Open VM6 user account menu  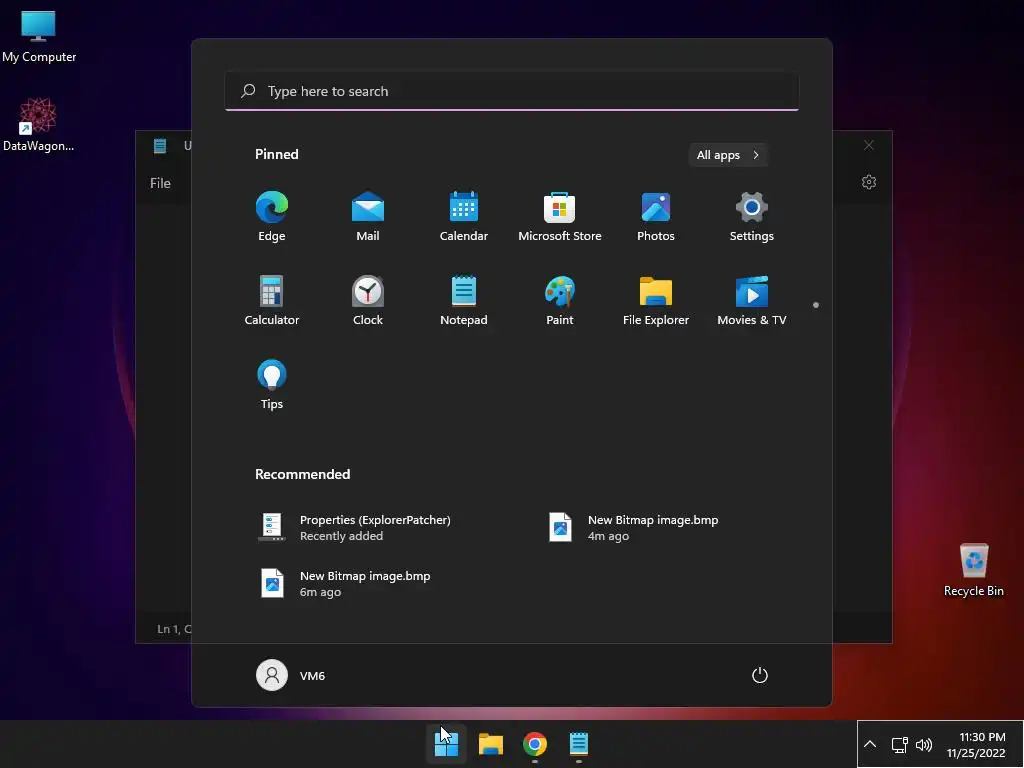pyautogui.click(x=291, y=675)
